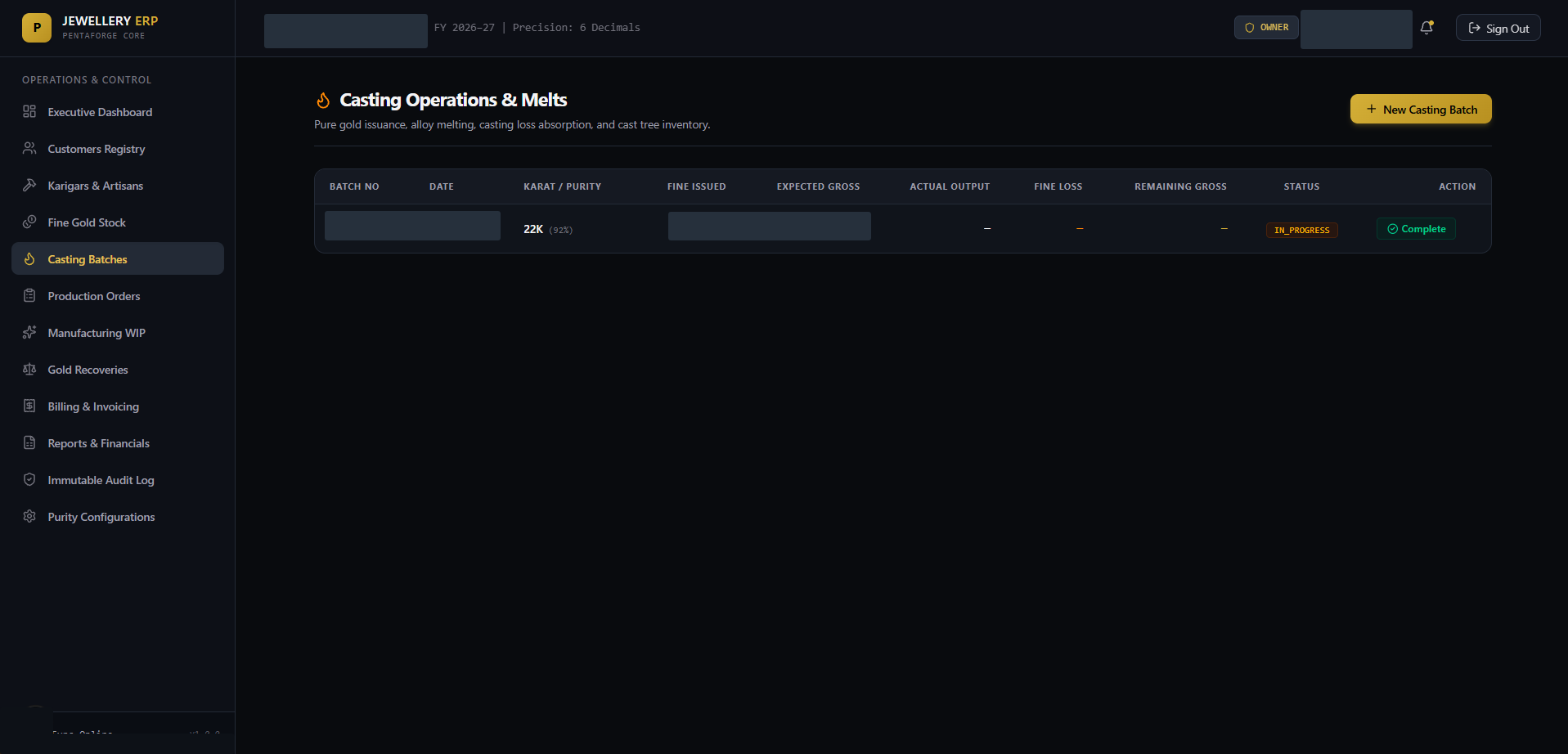
Task: Click the OWNER role badge
Action: [1266, 27]
